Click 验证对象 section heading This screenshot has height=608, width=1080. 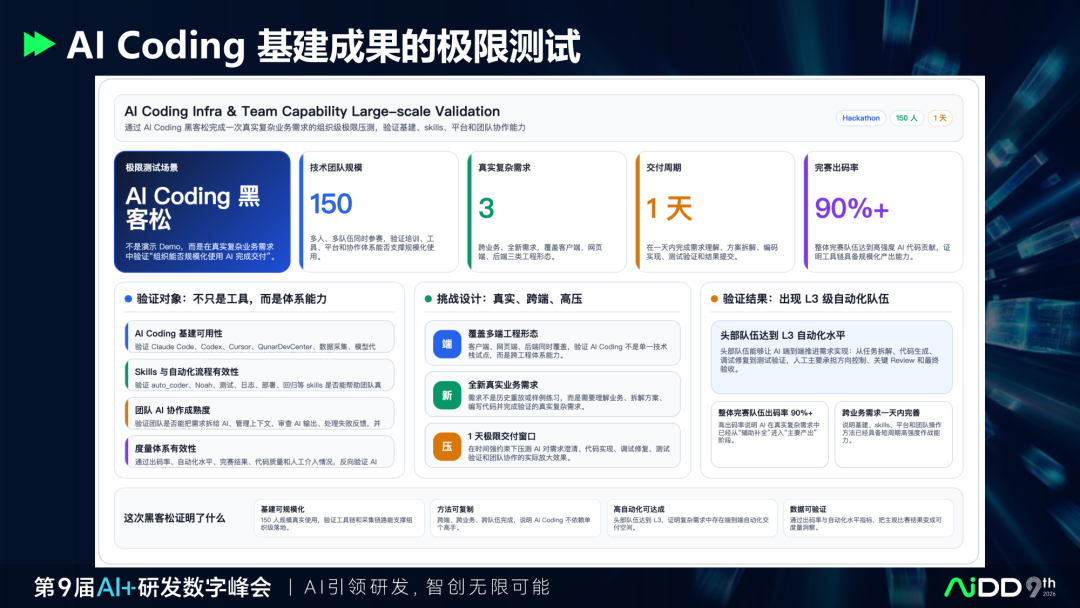click(x=231, y=299)
